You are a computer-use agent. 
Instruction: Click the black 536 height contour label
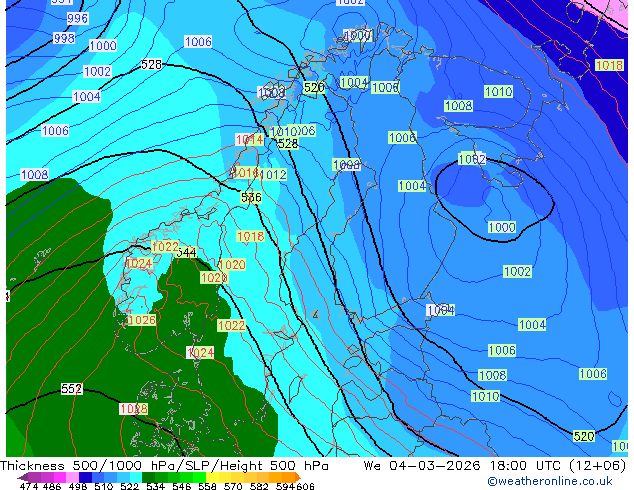point(251,197)
